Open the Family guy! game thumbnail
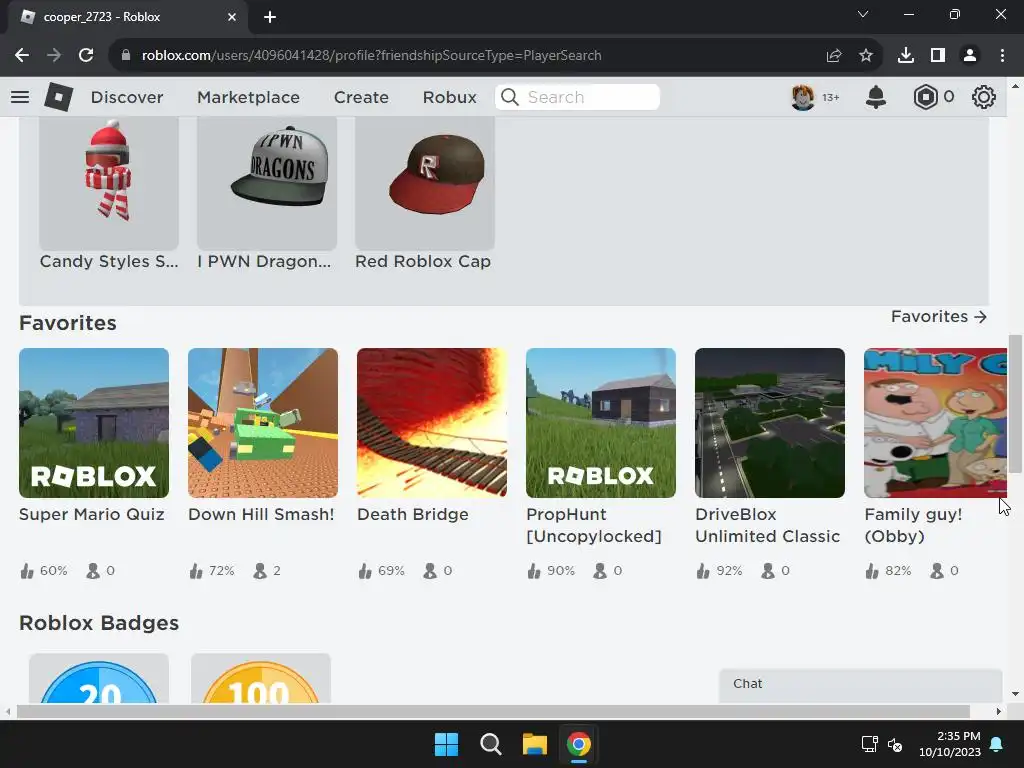Image resolution: width=1024 pixels, height=768 pixels. (x=935, y=423)
